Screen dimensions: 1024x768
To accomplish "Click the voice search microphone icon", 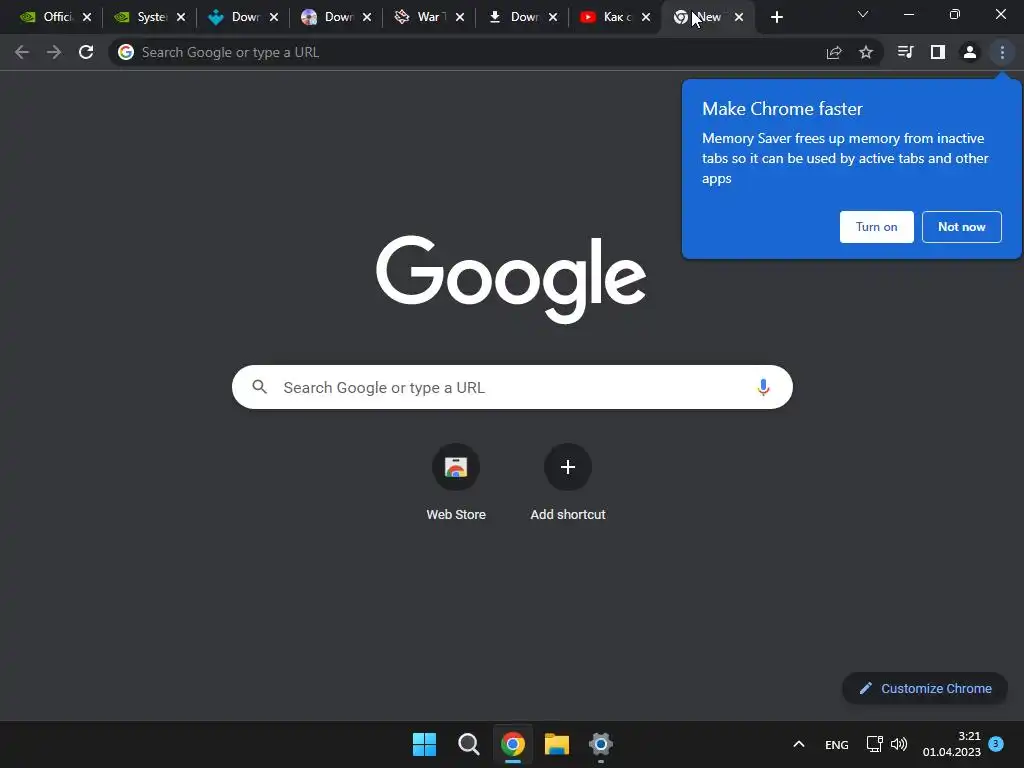I will point(762,387).
